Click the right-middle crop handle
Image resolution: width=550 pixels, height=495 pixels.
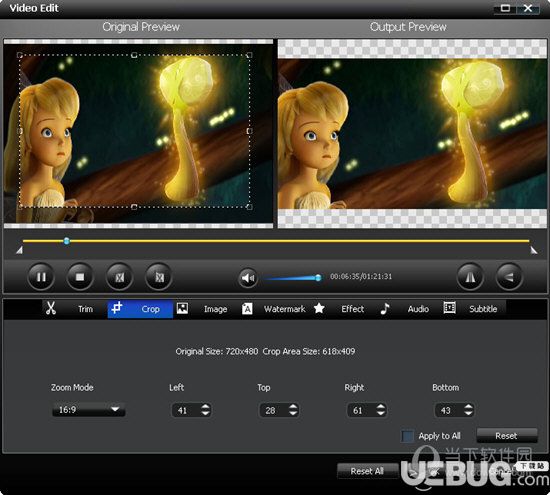point(249,131)
